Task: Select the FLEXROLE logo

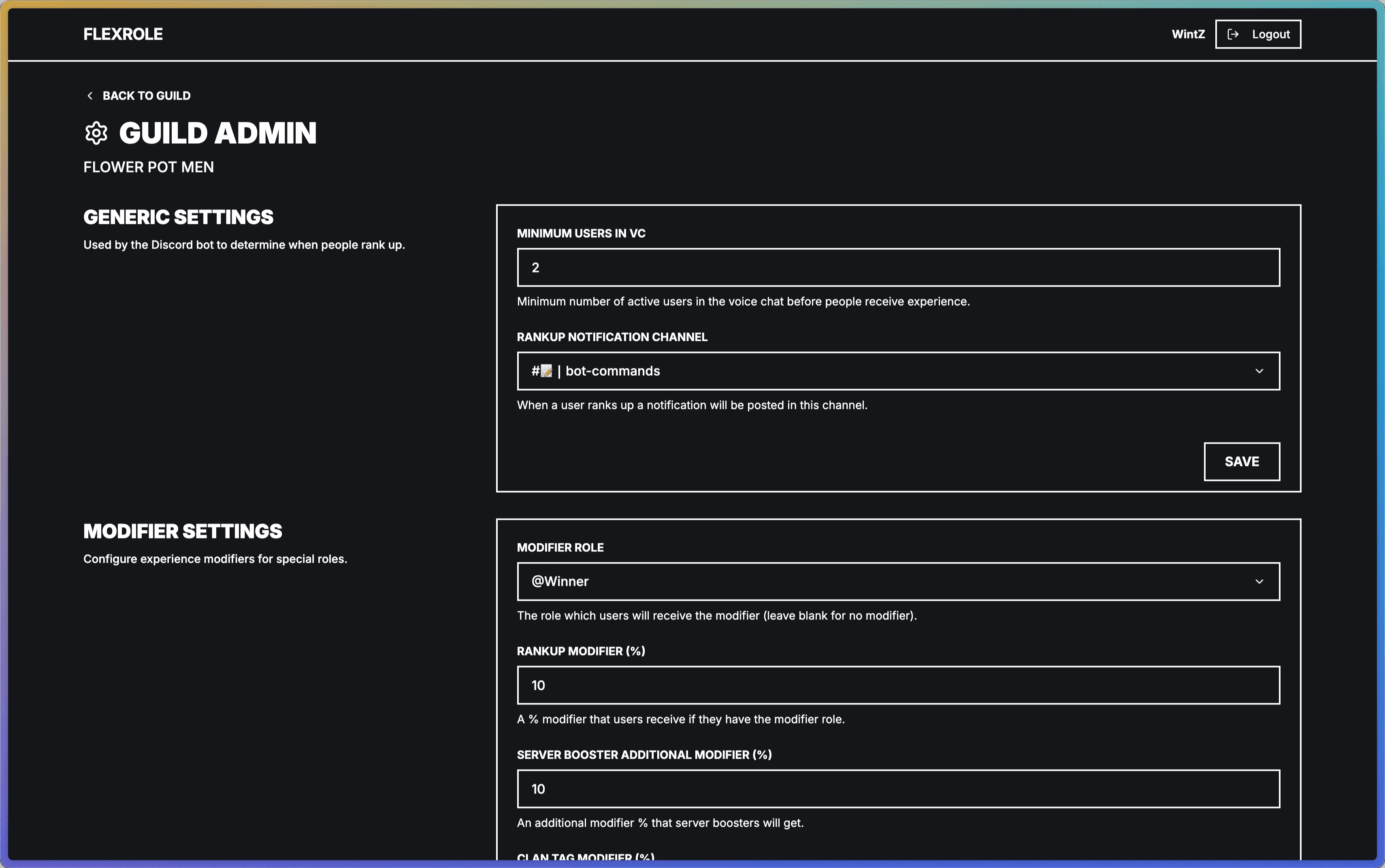Action: click(x=122, y=34)
